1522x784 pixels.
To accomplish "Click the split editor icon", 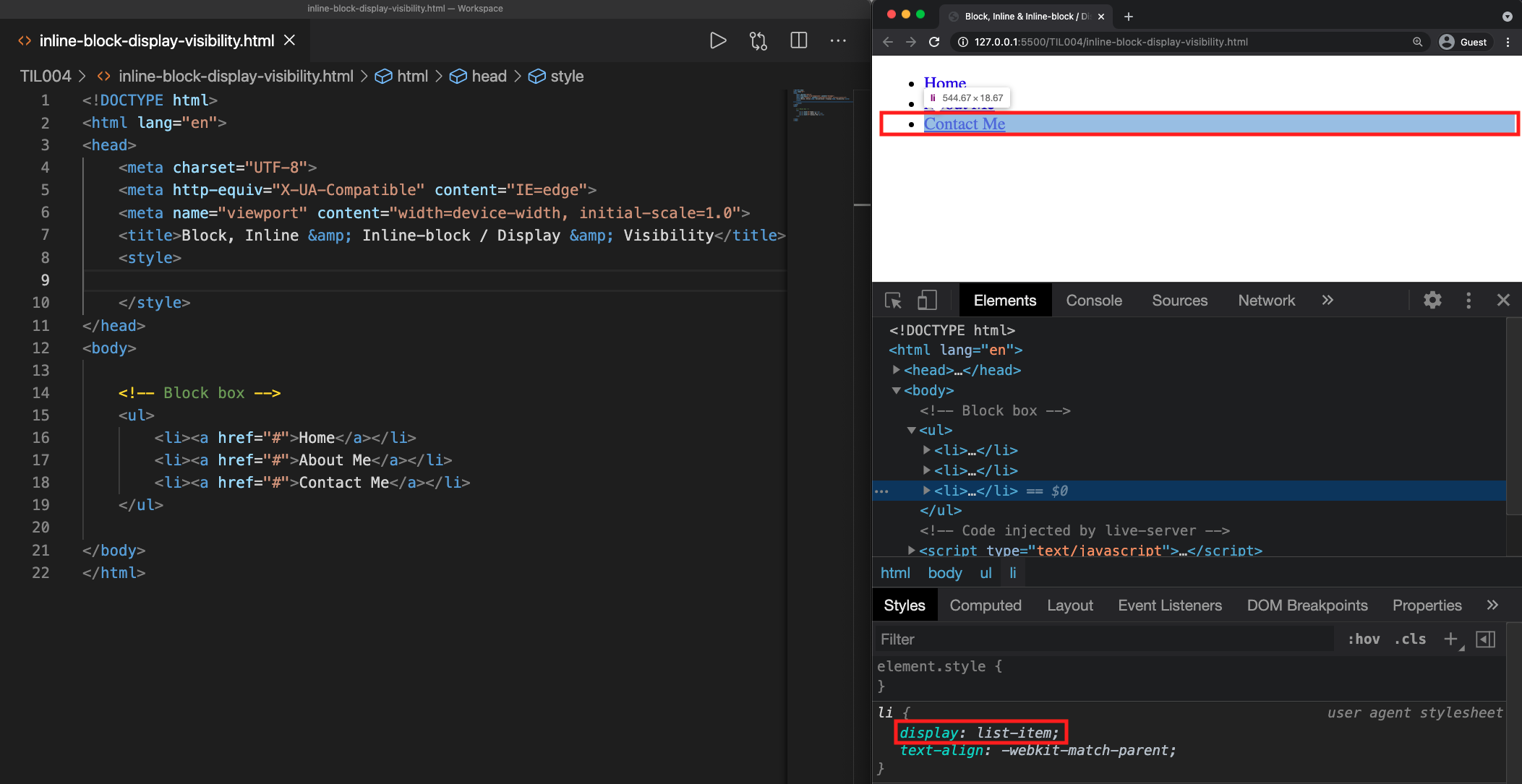I will (x=798, y=40).
